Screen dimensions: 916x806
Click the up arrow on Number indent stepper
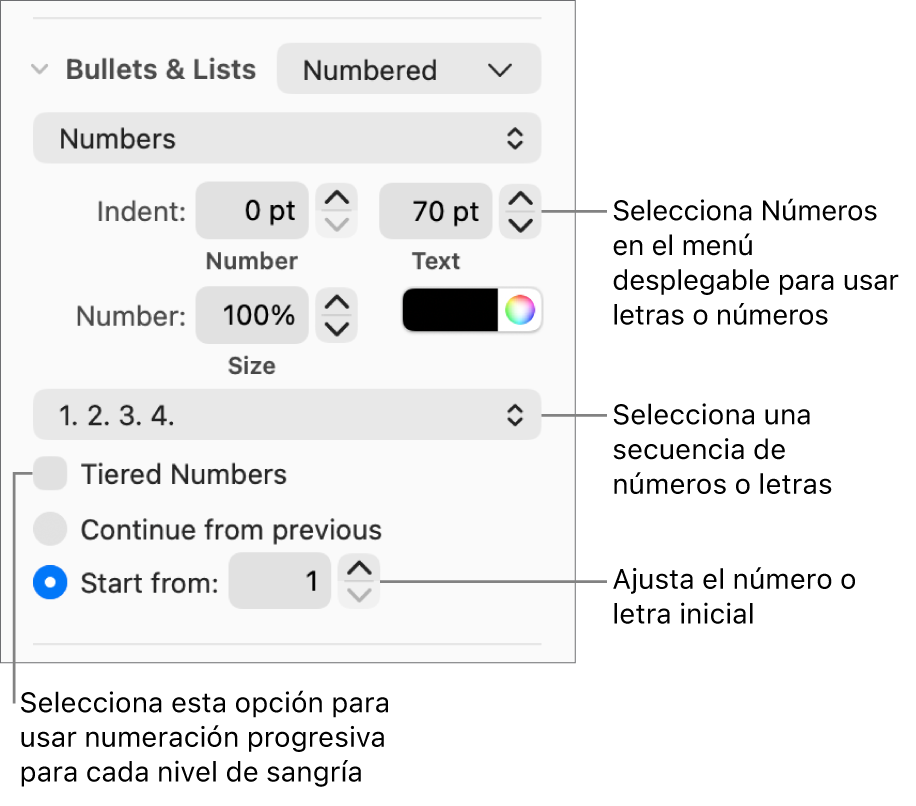point(337,197)
